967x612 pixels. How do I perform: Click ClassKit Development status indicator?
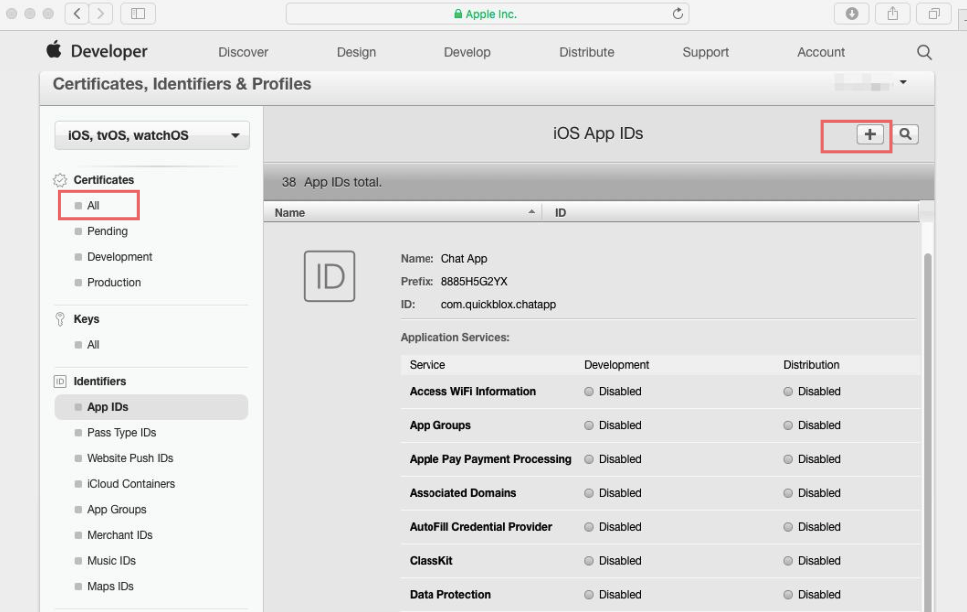tap(589, 561)
